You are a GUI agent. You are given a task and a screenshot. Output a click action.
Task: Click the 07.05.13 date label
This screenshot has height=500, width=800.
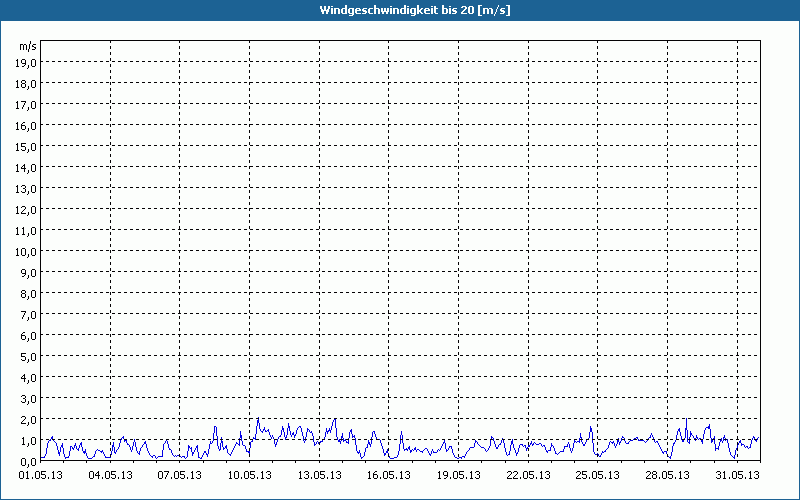(x=180, y=475)
